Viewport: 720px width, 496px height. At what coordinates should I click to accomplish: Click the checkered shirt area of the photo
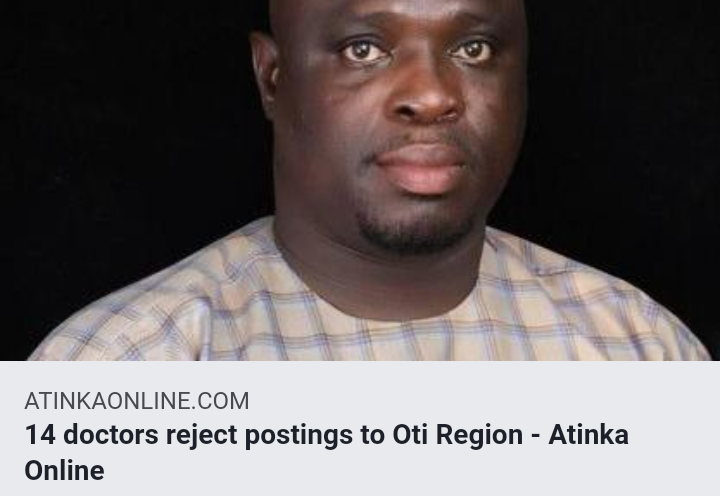367,312
